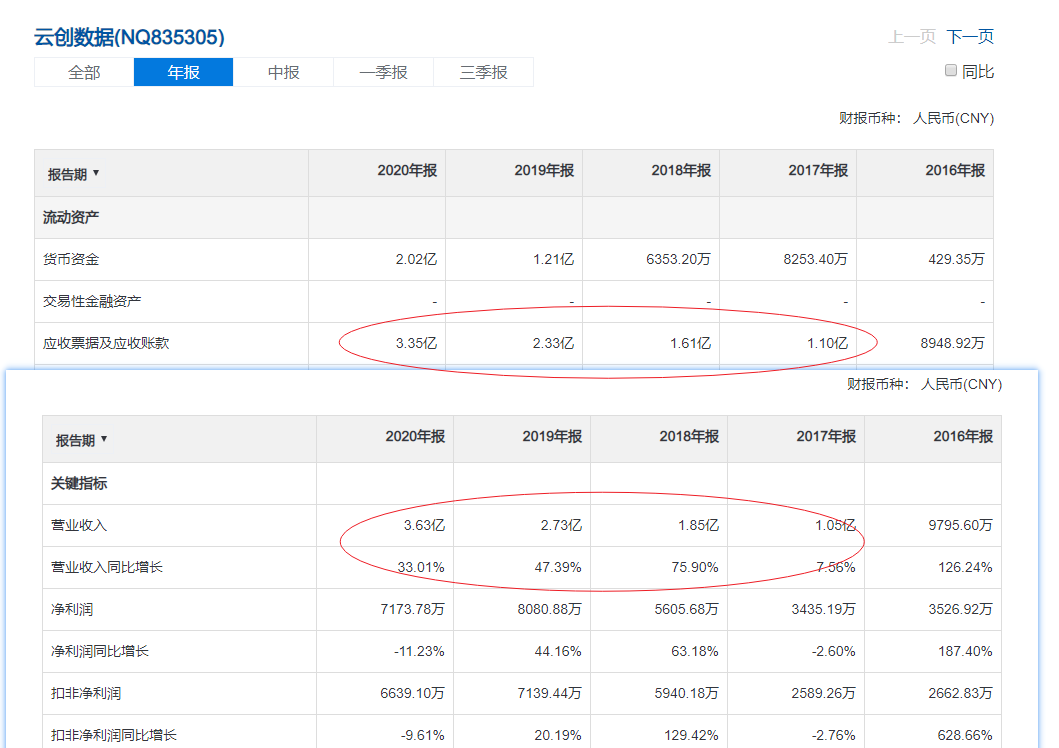
Task: Select the 货币资金 row label
Action: pos(71,259)
